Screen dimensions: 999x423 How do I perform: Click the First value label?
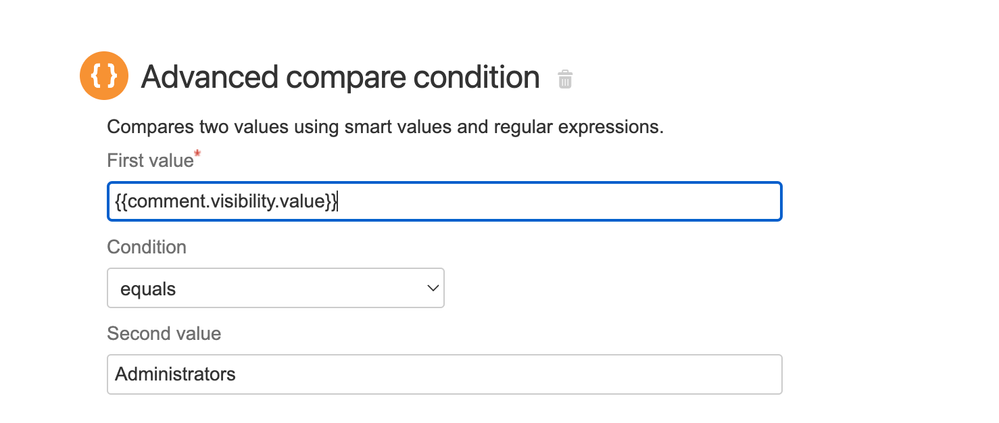[150, 161]
